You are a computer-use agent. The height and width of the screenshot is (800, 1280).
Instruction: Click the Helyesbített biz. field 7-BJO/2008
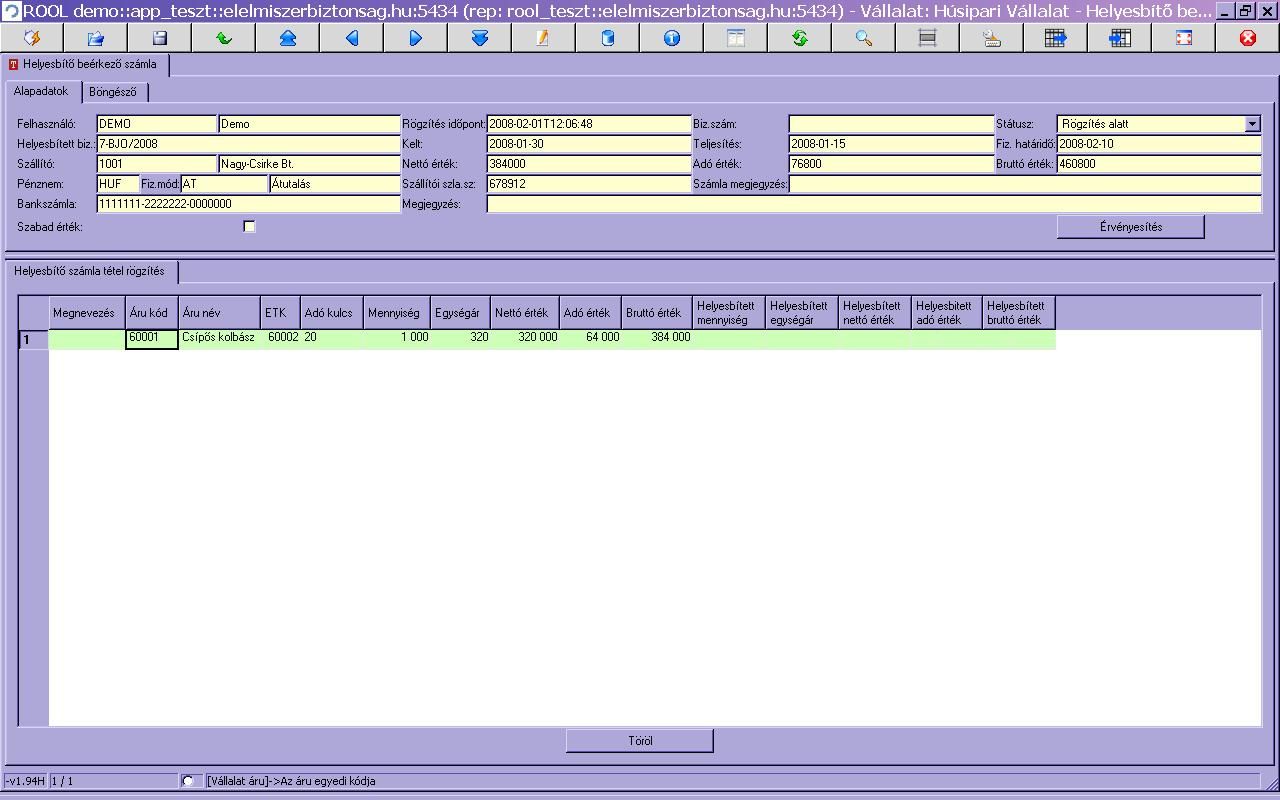[248, 144]
